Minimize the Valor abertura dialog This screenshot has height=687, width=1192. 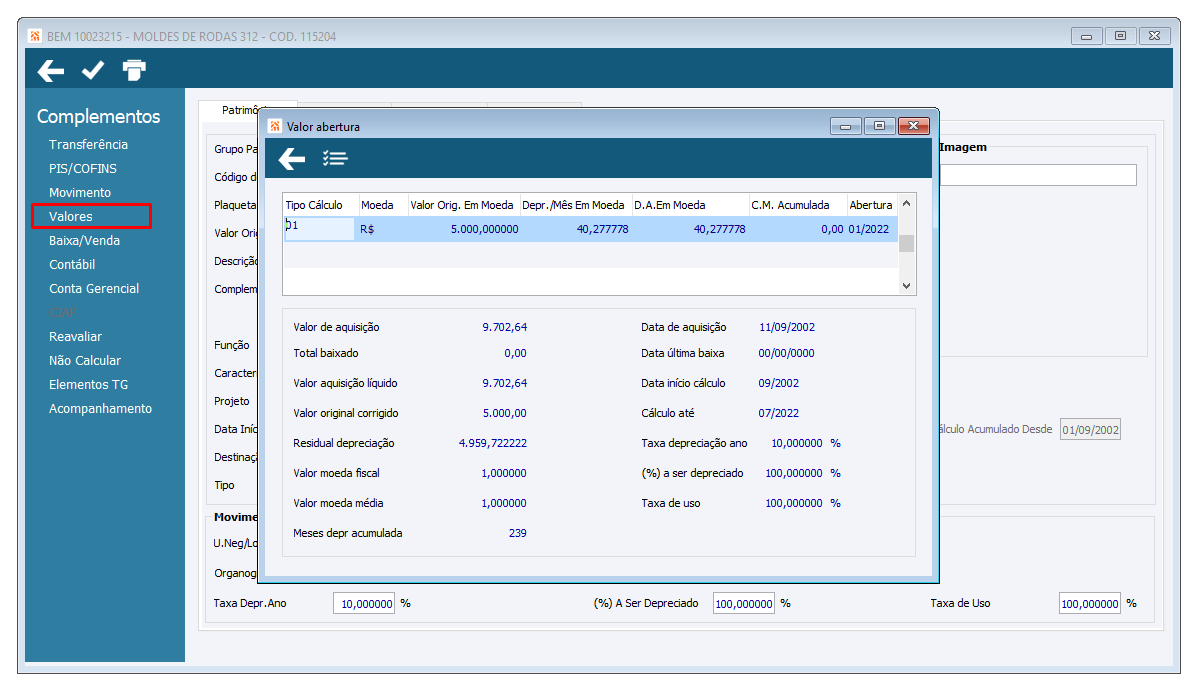pos(846,126)
